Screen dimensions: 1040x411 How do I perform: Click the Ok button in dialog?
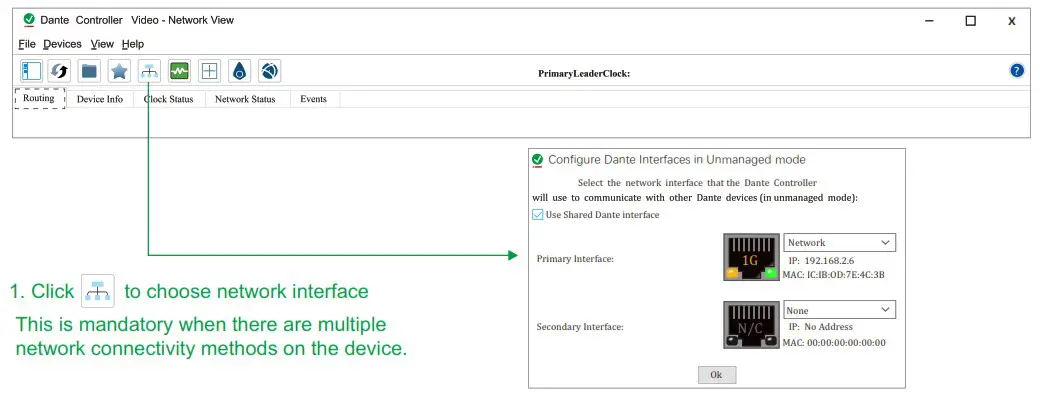coord(717,375)
